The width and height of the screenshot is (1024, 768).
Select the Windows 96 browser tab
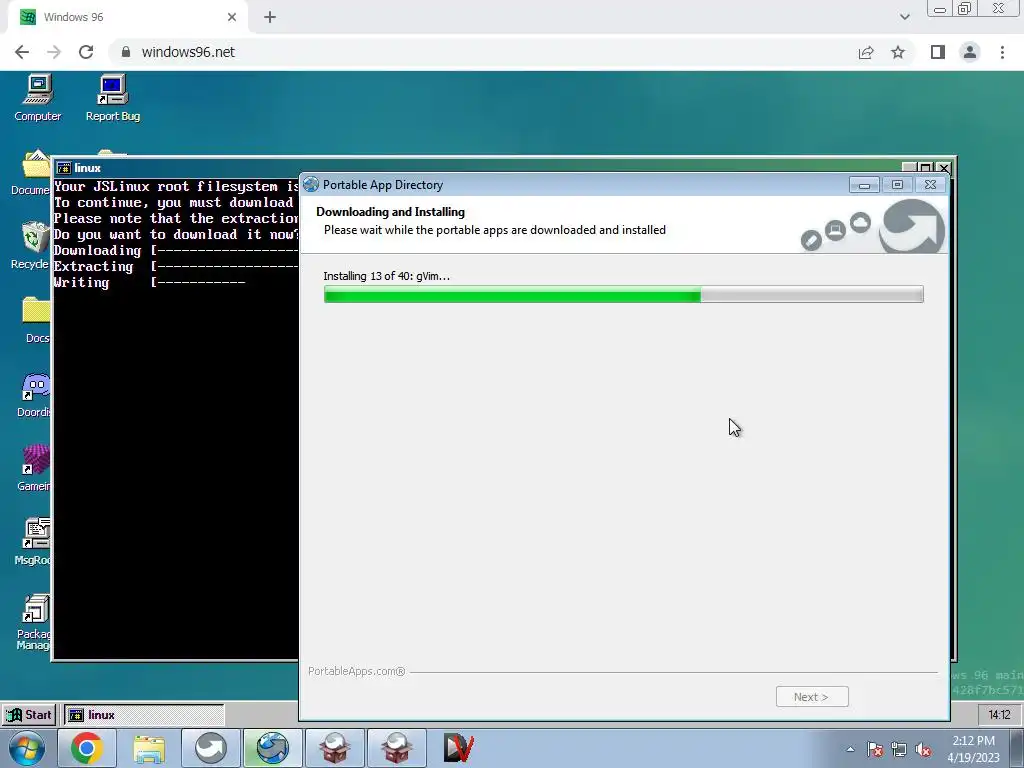tap(127, 17)
